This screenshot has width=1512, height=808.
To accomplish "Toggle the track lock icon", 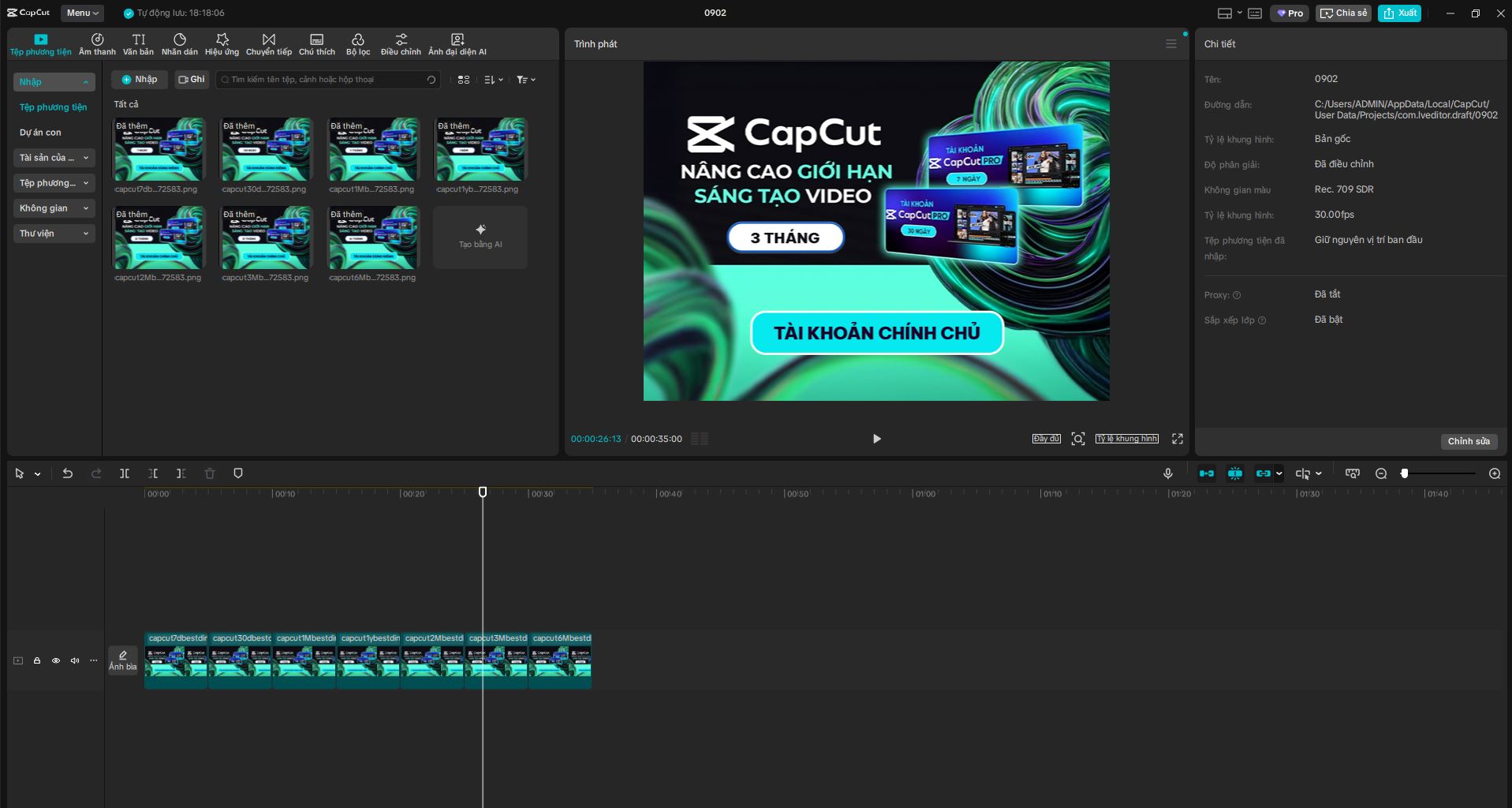I will 37,660.
